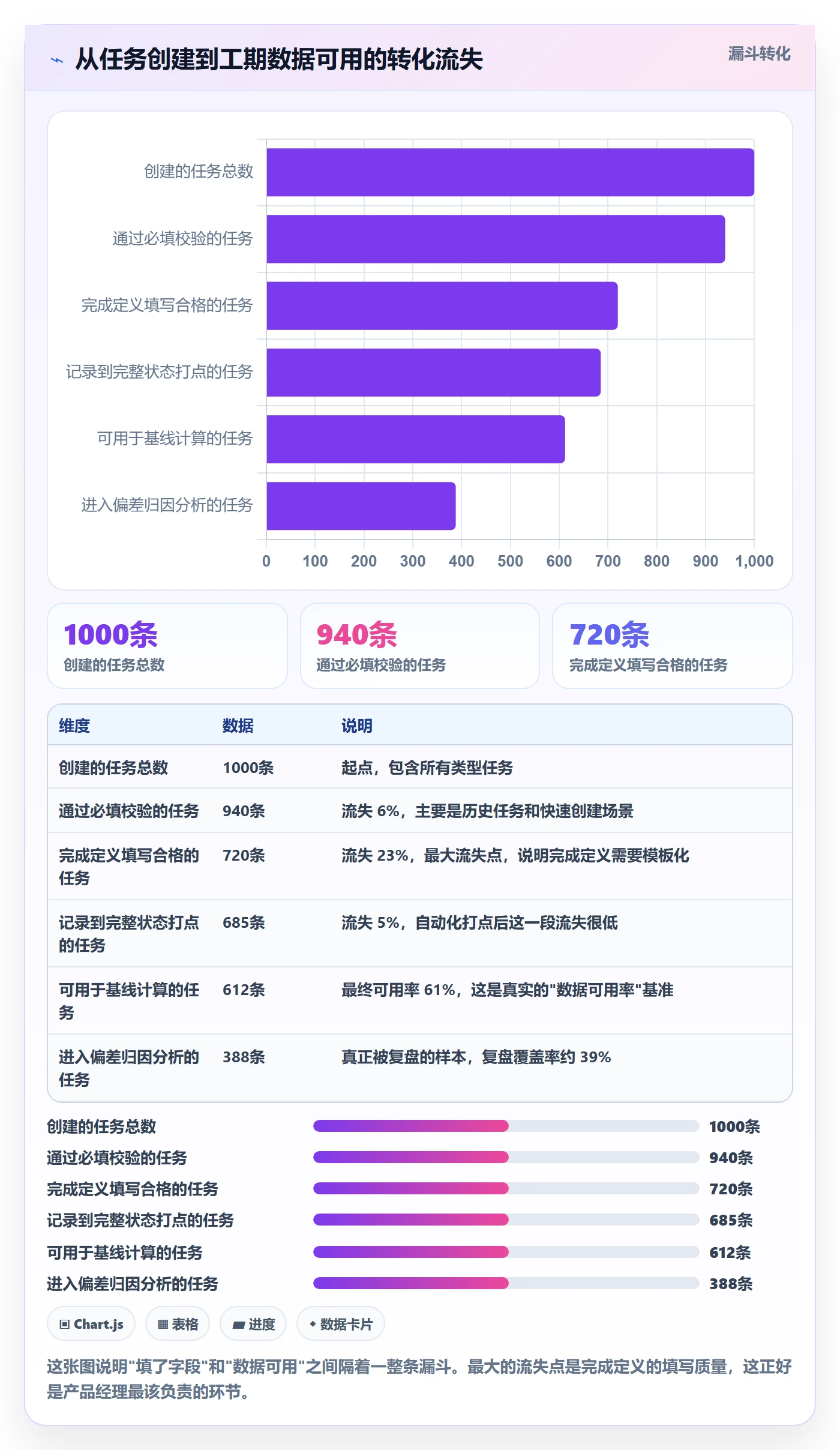Click the summary paragraph beginning 这张图说明

click(x=419, y=1379)
